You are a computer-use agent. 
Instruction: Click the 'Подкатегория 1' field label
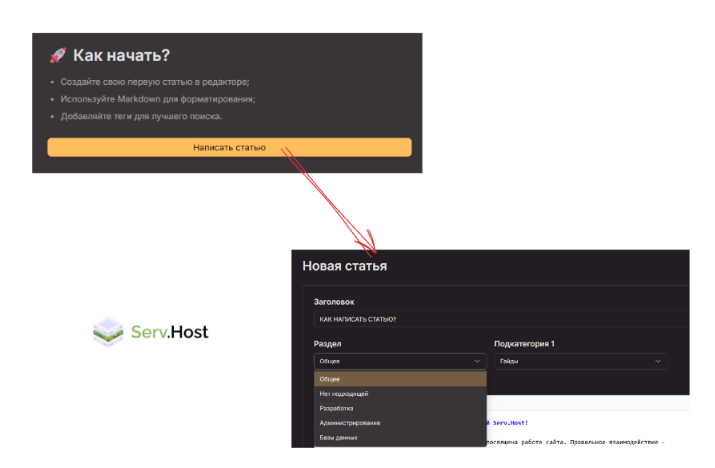(x=524, y=344)
